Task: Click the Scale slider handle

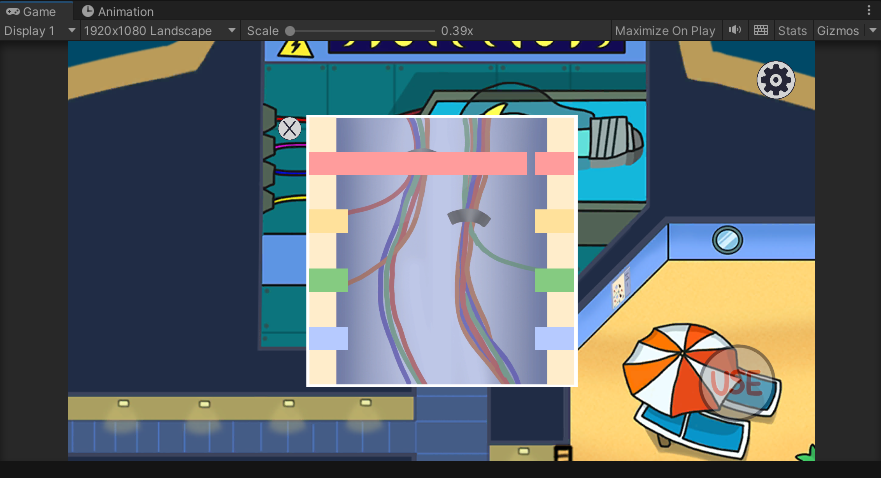Action: pos(290,31)
